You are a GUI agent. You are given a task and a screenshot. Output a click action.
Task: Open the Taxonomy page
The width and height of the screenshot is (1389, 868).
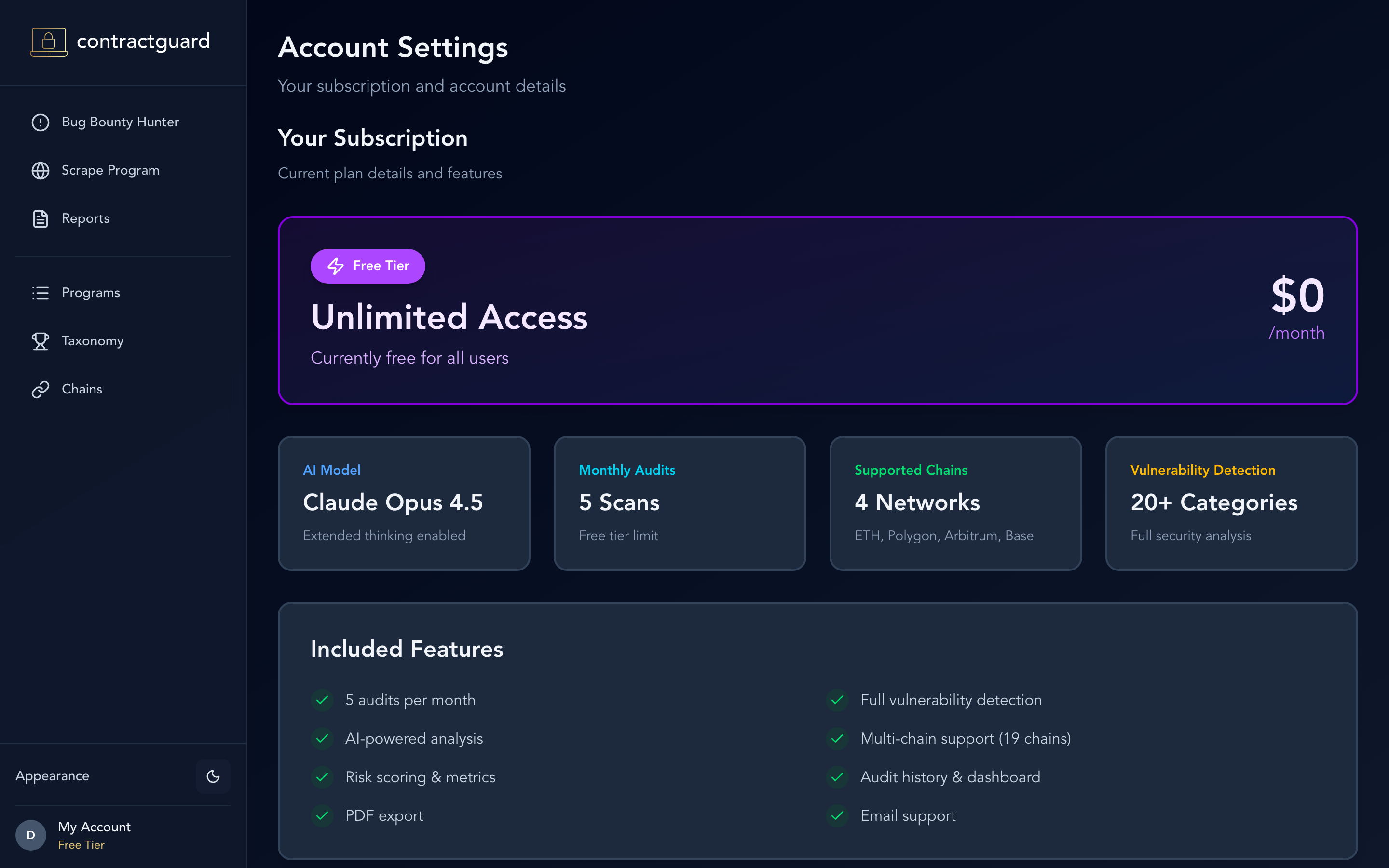(123, 341)
